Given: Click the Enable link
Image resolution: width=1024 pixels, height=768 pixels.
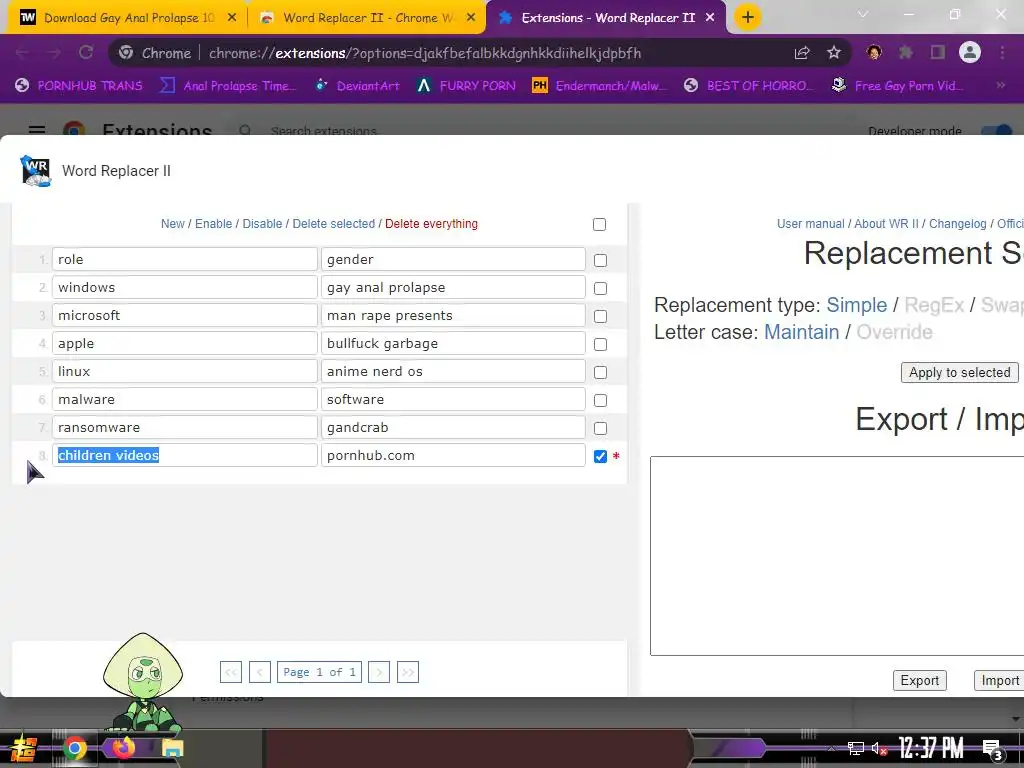Looking at the screenshot, I should tap(214, 223).
